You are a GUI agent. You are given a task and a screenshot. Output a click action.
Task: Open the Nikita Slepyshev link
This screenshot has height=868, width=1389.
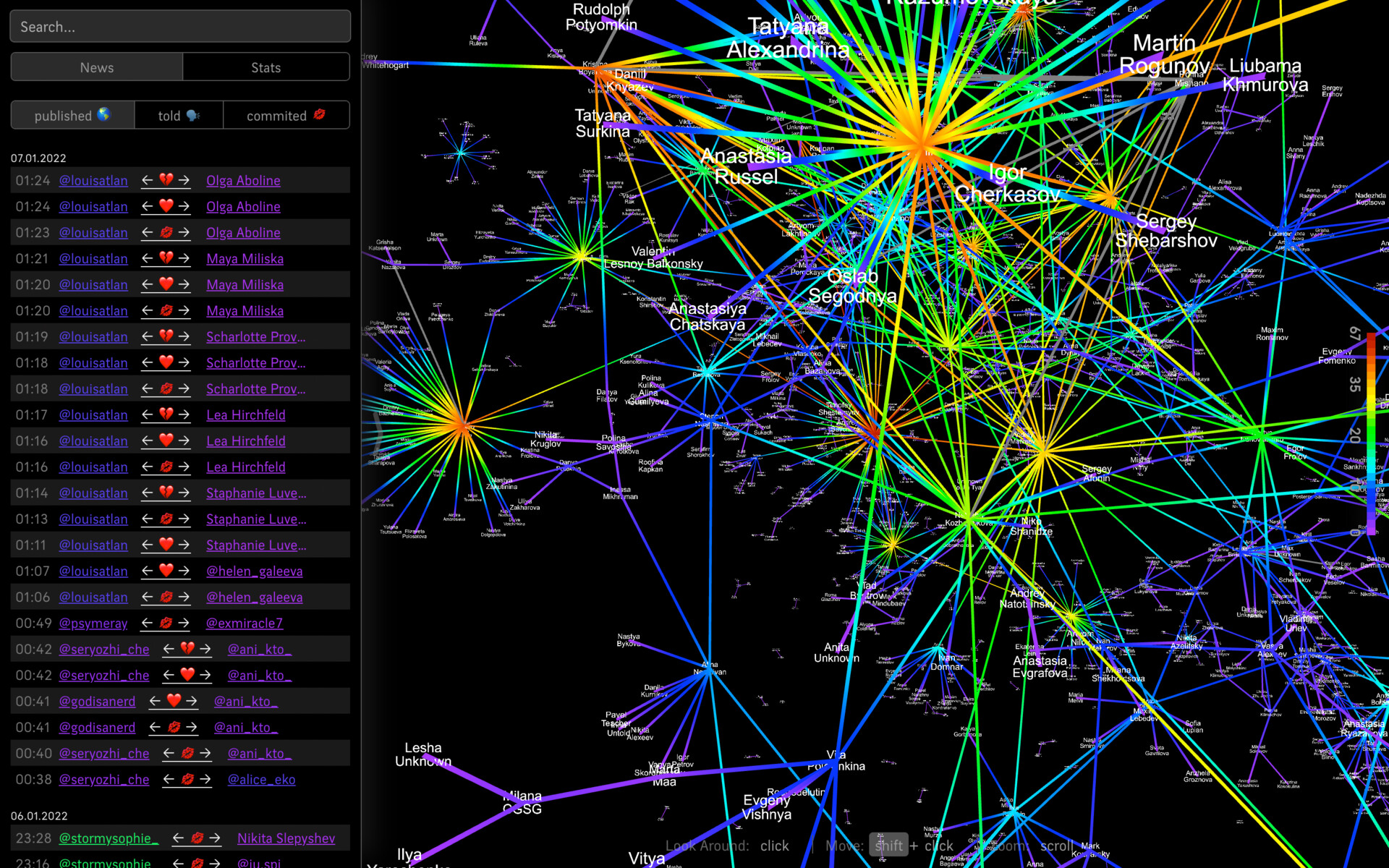286,838
